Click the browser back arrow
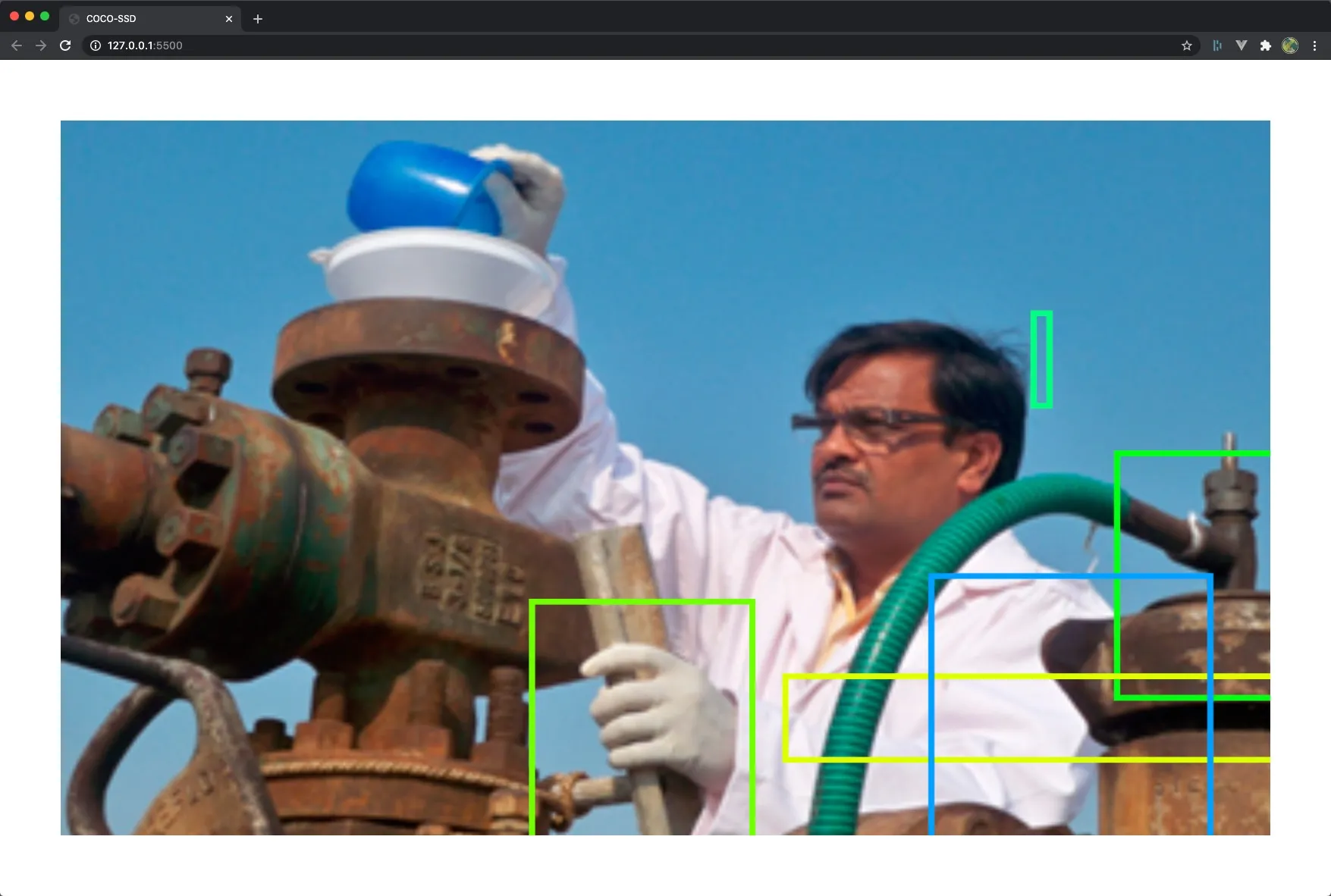Viewport: 1331px width, 896px height. (x=16, y=45)
